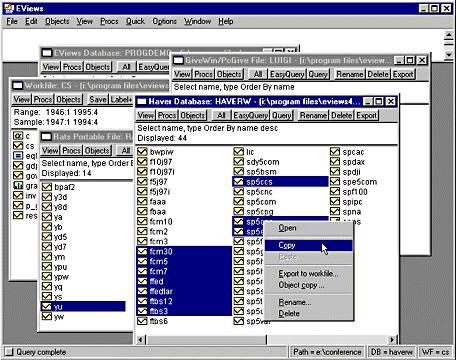Select the ftbs6 series icon

pos(142,321)
